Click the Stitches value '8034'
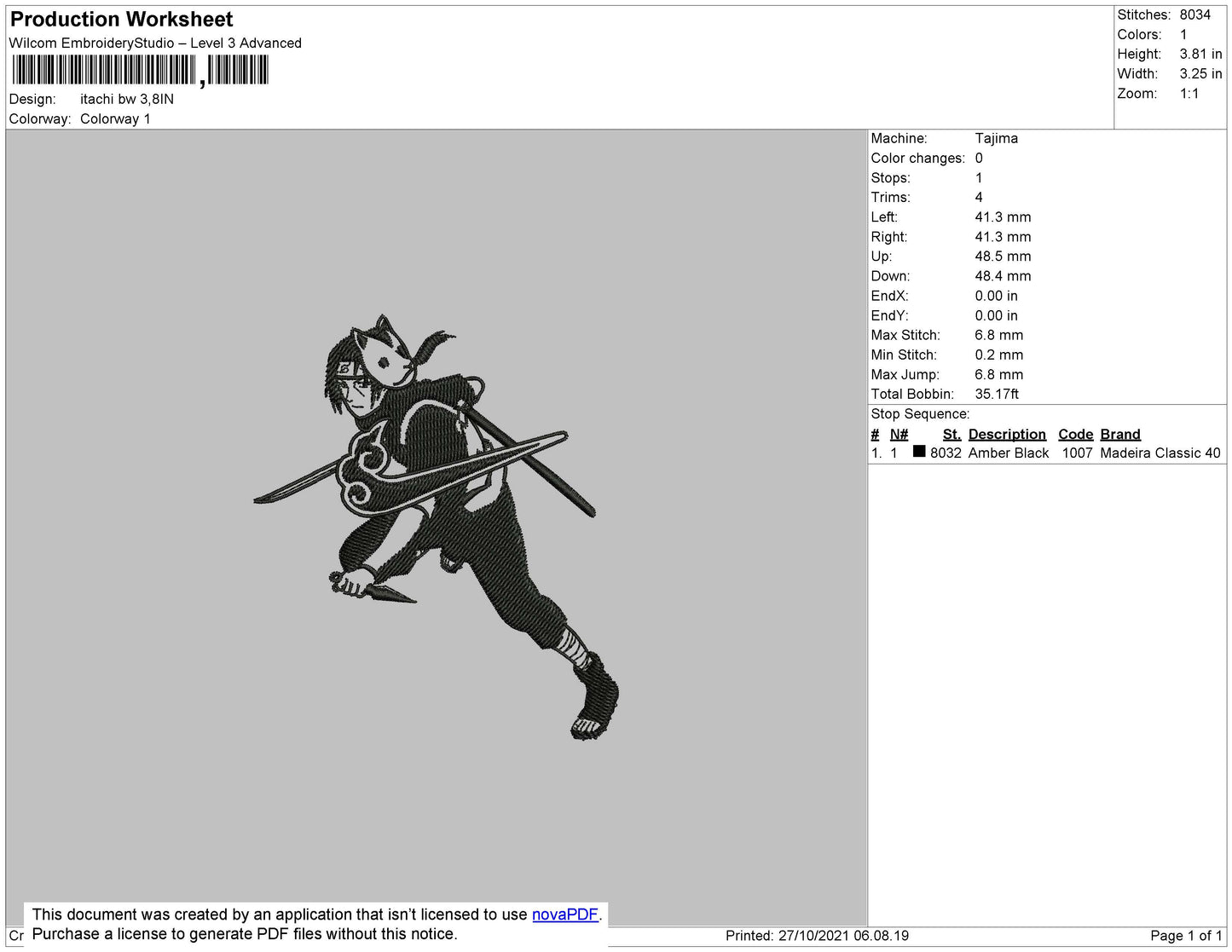This screenshot has width=1232, height=952. [x=1195, y=15]
